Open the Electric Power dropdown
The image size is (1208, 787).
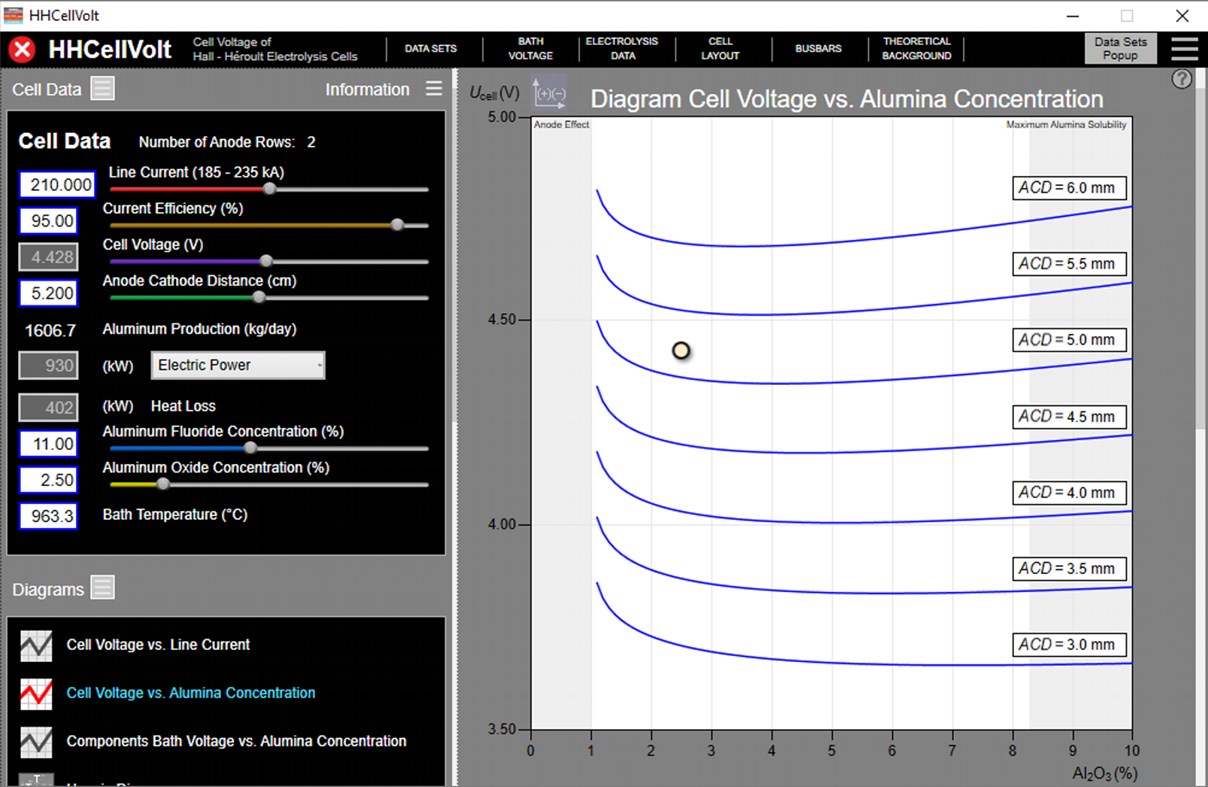[x=237, y=365]
